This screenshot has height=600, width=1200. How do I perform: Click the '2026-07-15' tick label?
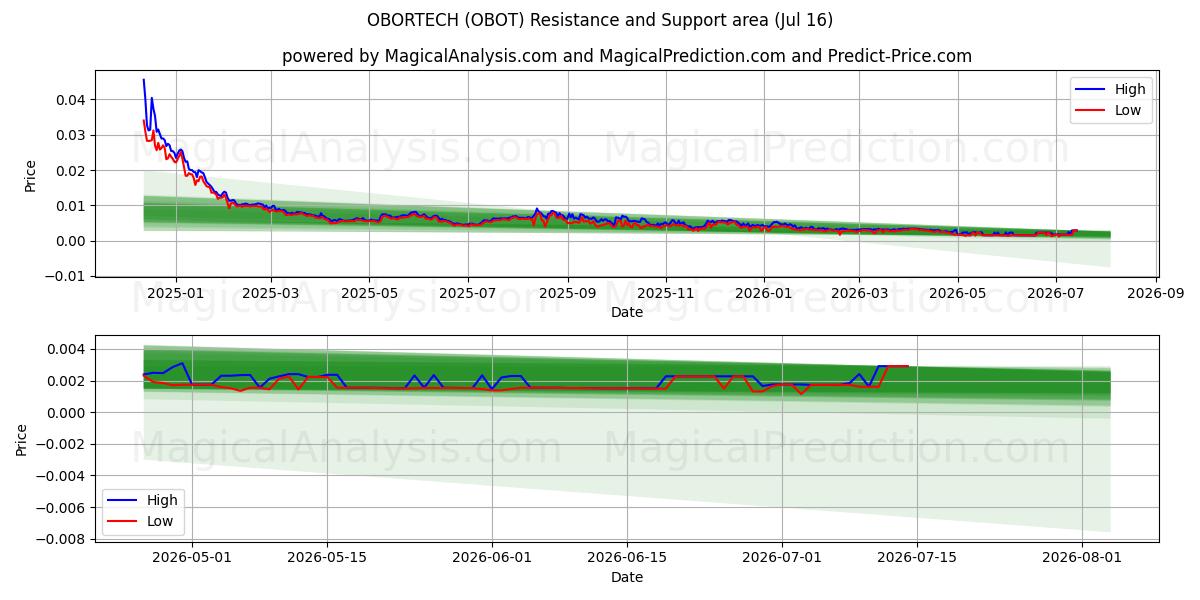coord(918,557)
